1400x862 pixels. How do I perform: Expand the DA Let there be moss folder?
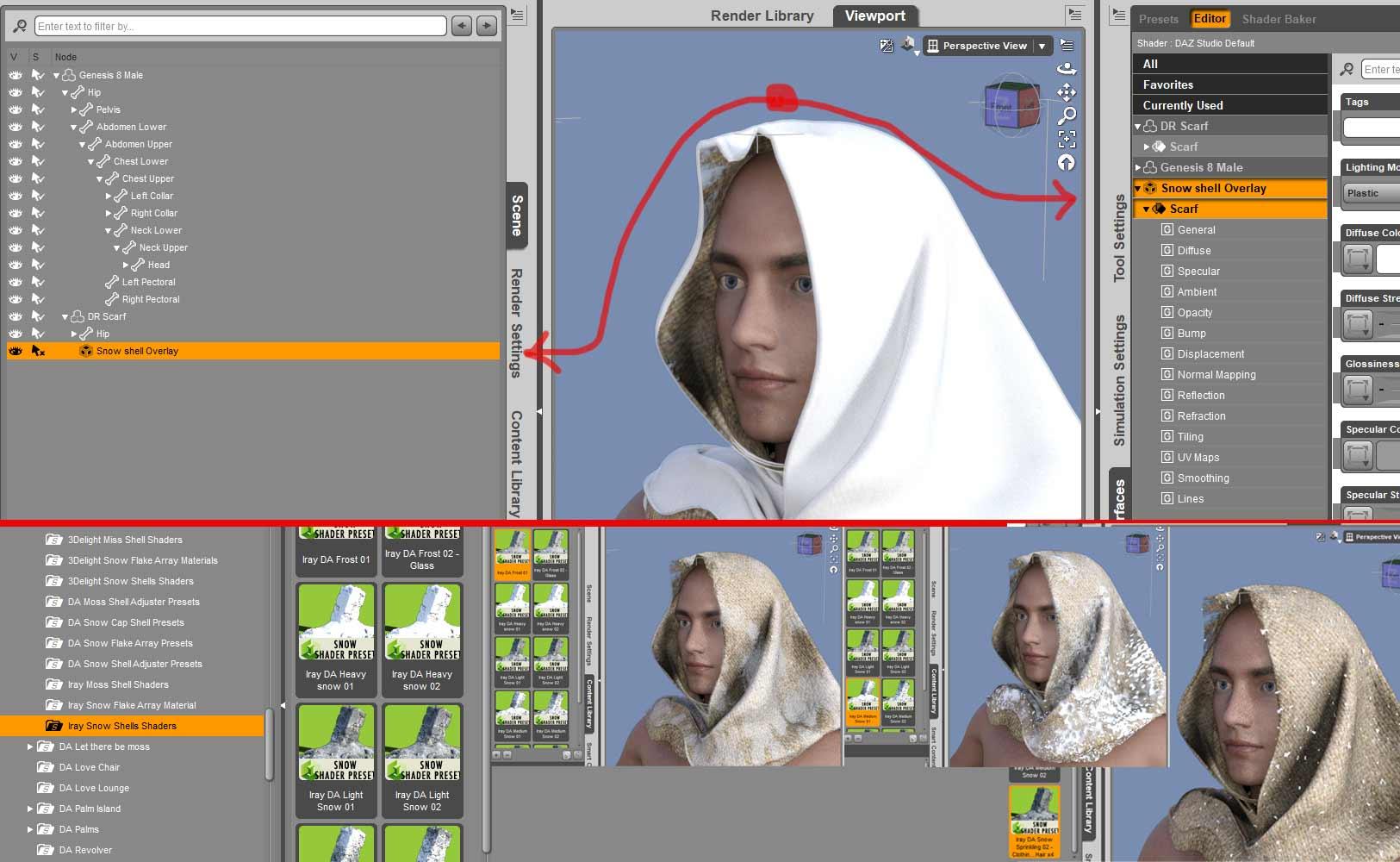[x=30, y=746]
